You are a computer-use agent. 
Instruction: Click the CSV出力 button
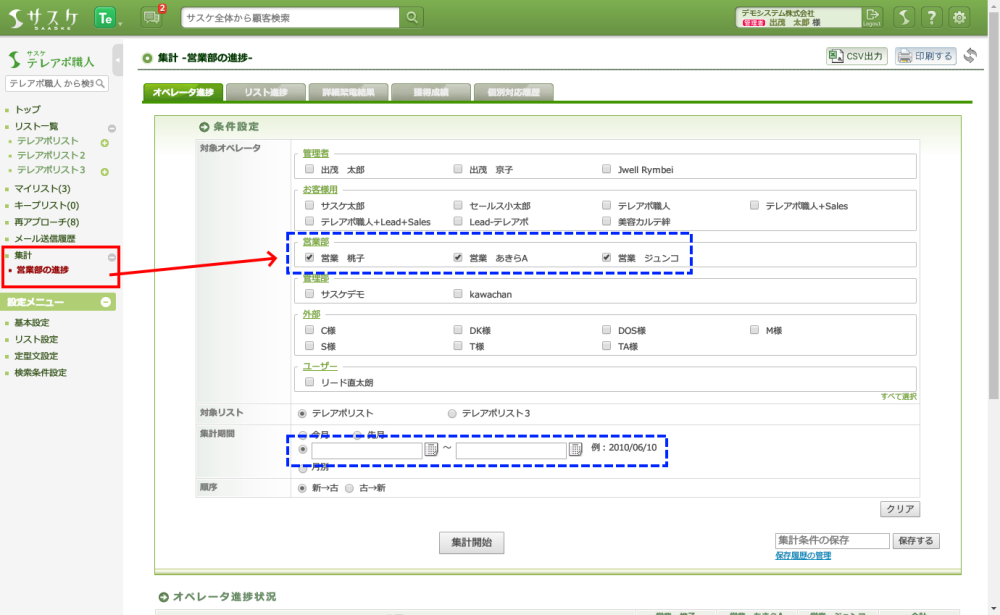click(857, 56)
